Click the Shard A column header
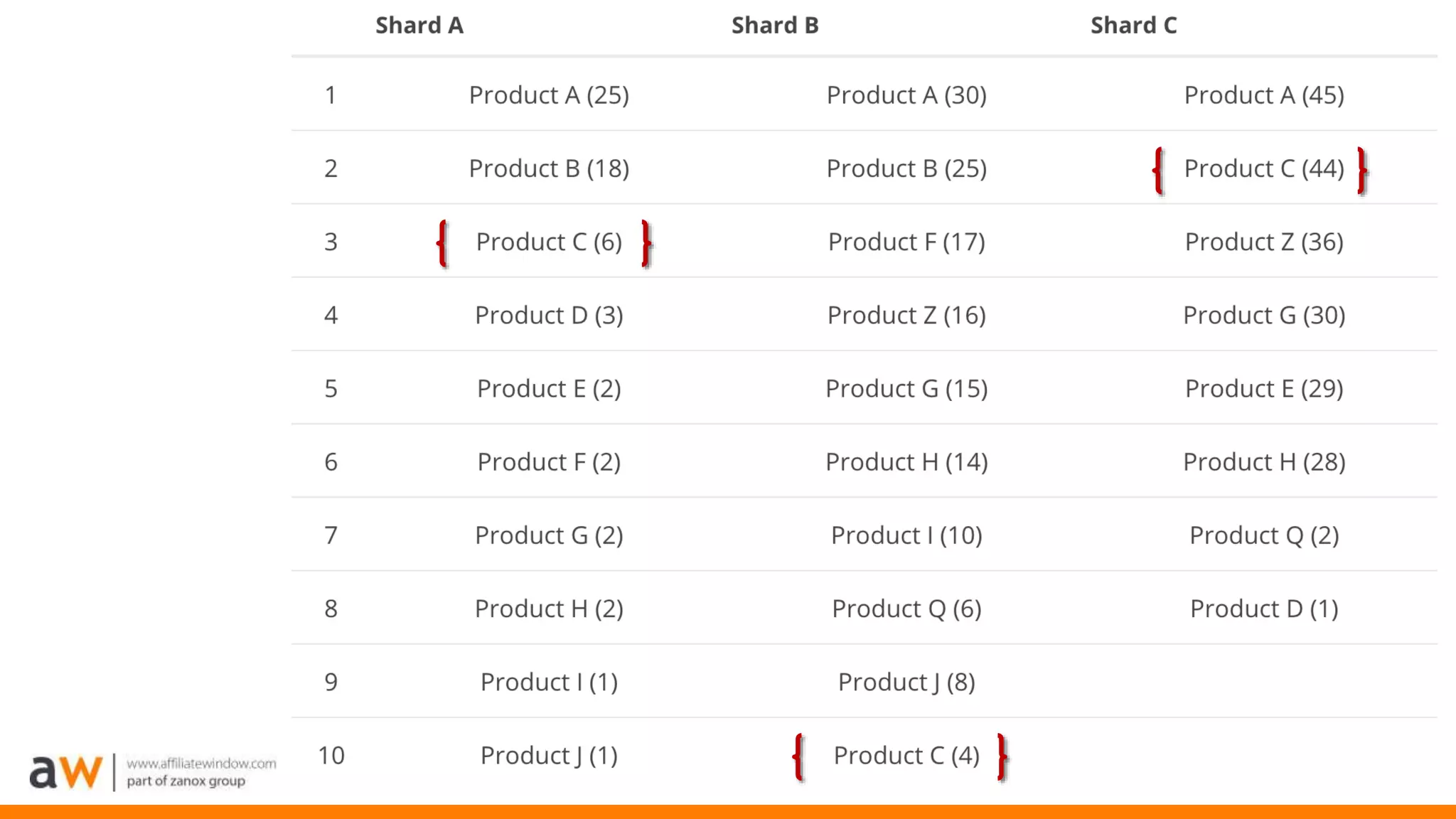1456x819 pixels. 419,26
